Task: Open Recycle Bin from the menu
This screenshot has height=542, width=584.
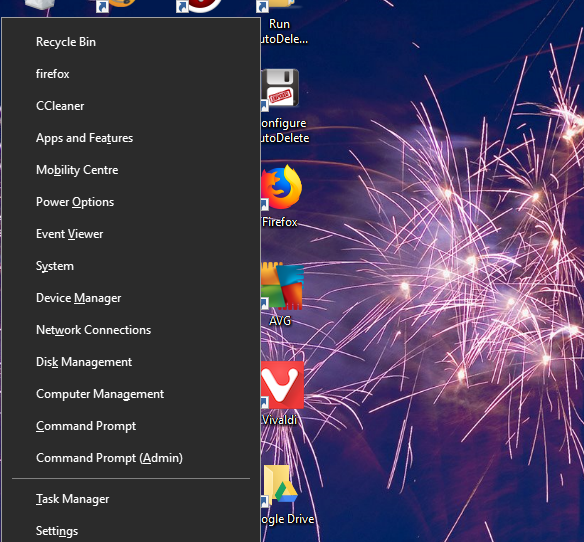Action: pos(130,42)
